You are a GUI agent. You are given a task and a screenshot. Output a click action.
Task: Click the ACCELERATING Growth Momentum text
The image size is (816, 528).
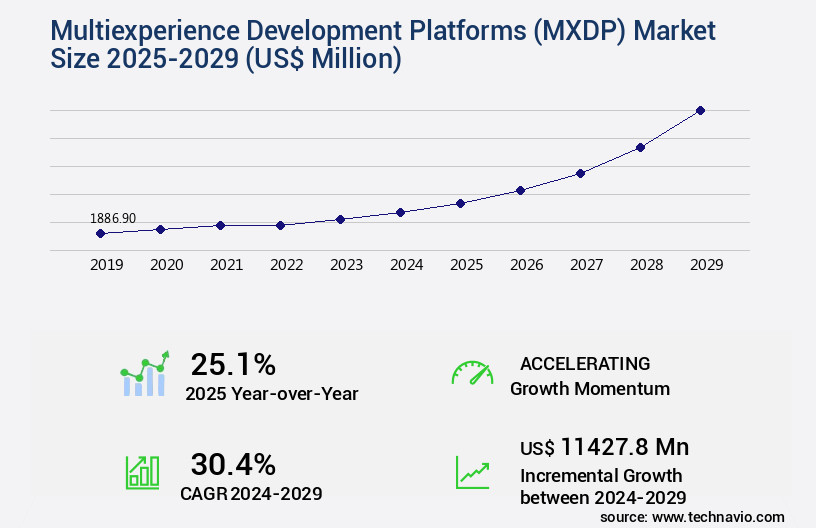pos(589,376)
